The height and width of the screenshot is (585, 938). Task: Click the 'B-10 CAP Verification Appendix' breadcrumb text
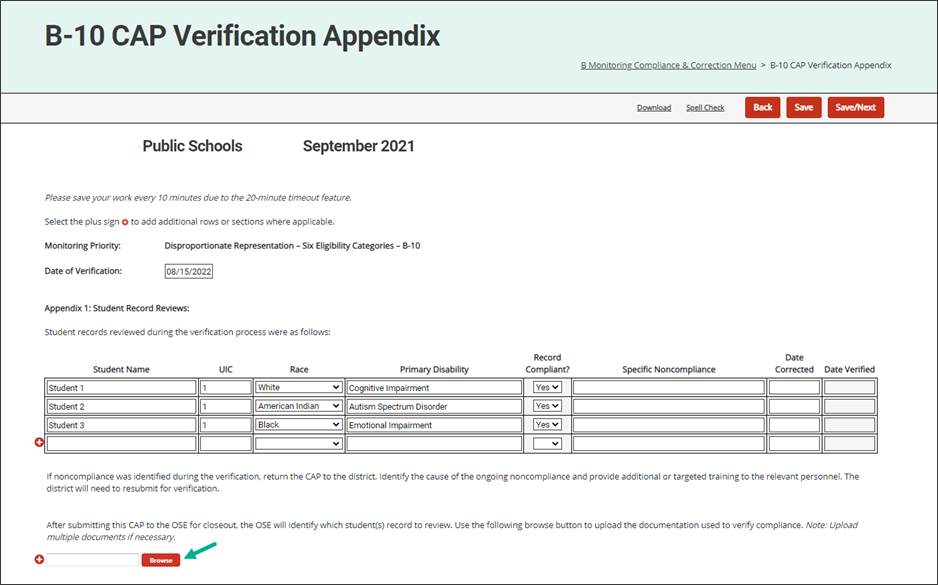(x=830, y=65)
